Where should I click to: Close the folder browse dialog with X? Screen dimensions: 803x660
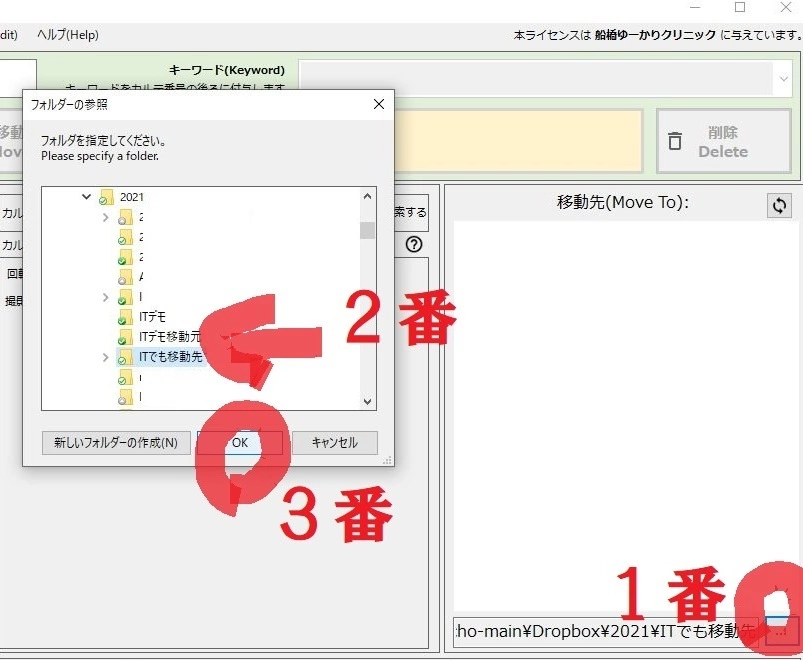(x=379, y=104)
